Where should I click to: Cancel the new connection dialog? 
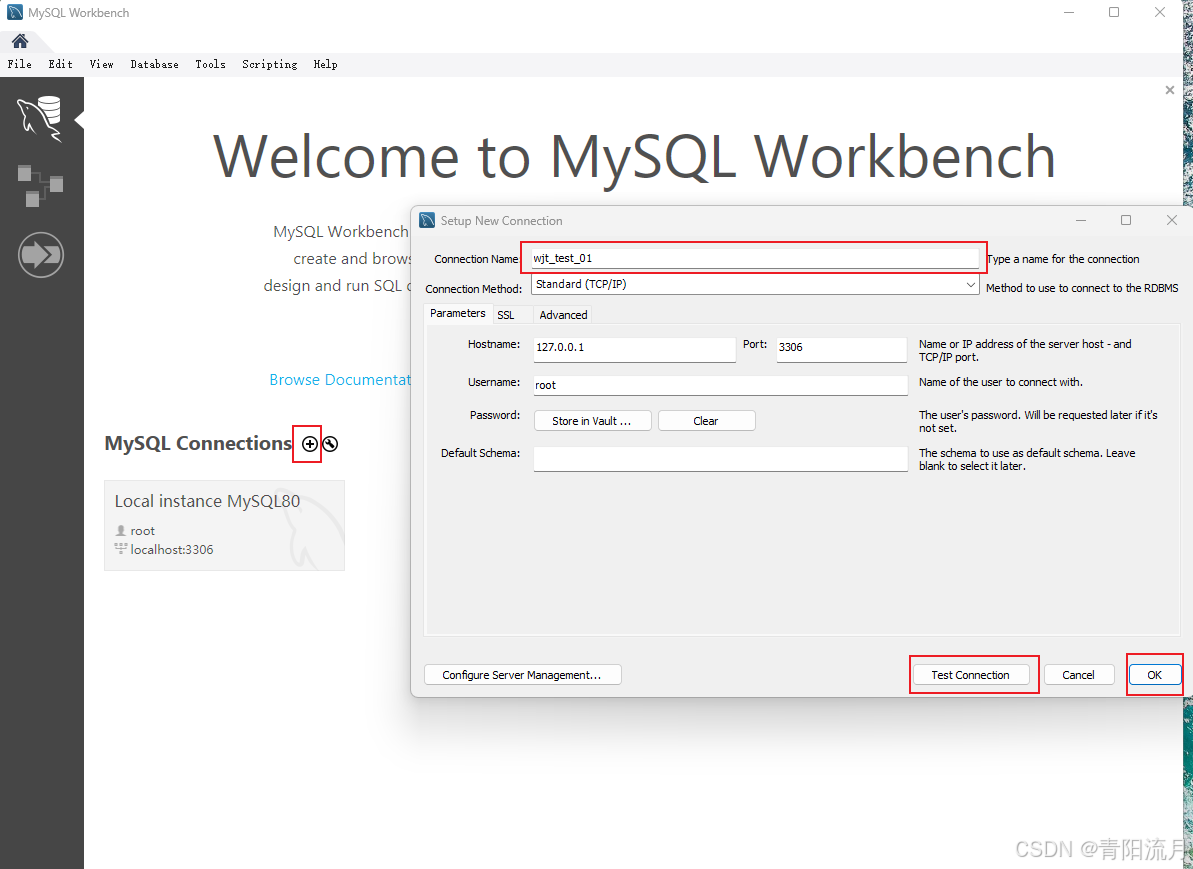pos(1078,675)
